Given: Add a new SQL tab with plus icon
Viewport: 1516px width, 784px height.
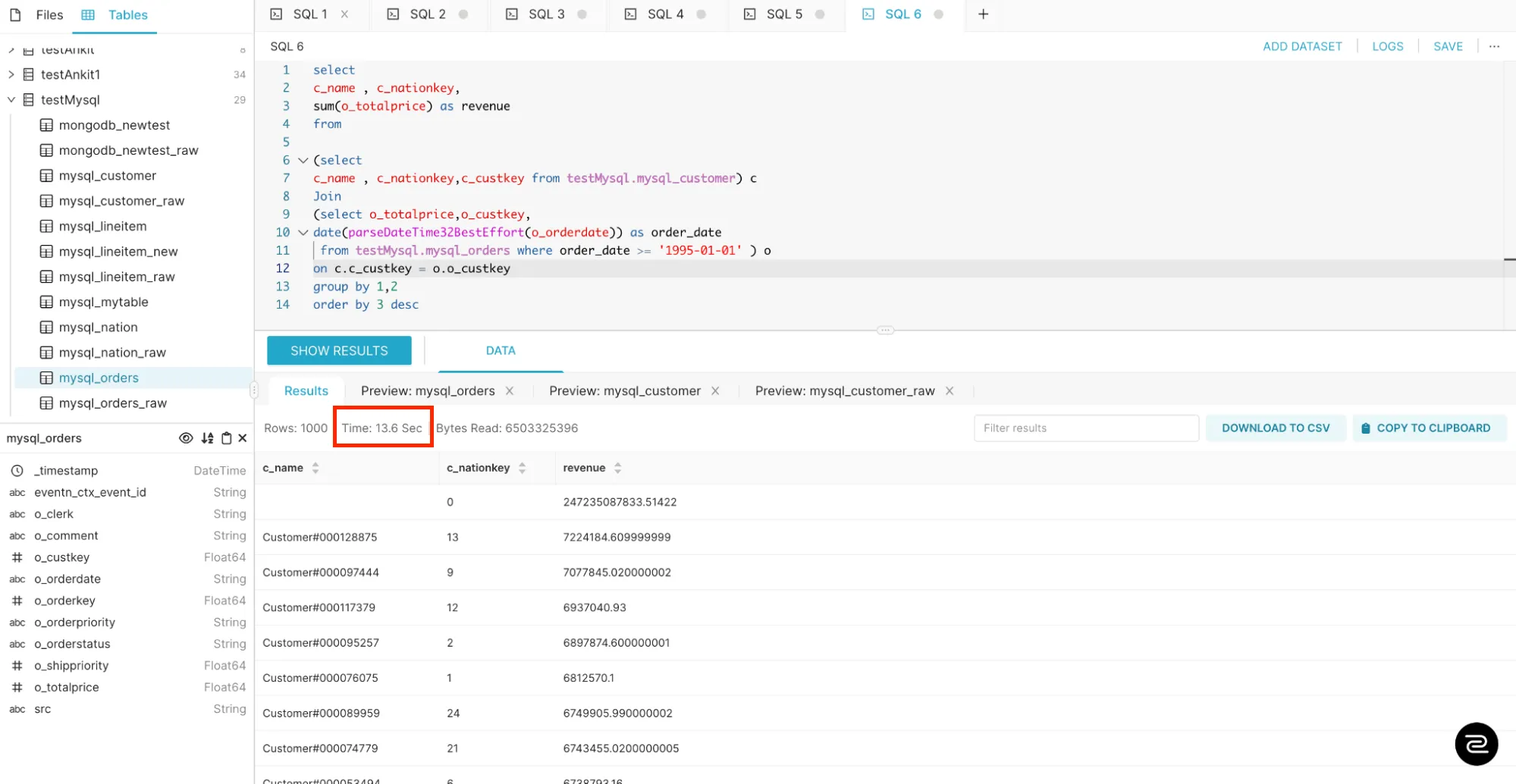Looking at the screenshot, I should tap(983, 14).
